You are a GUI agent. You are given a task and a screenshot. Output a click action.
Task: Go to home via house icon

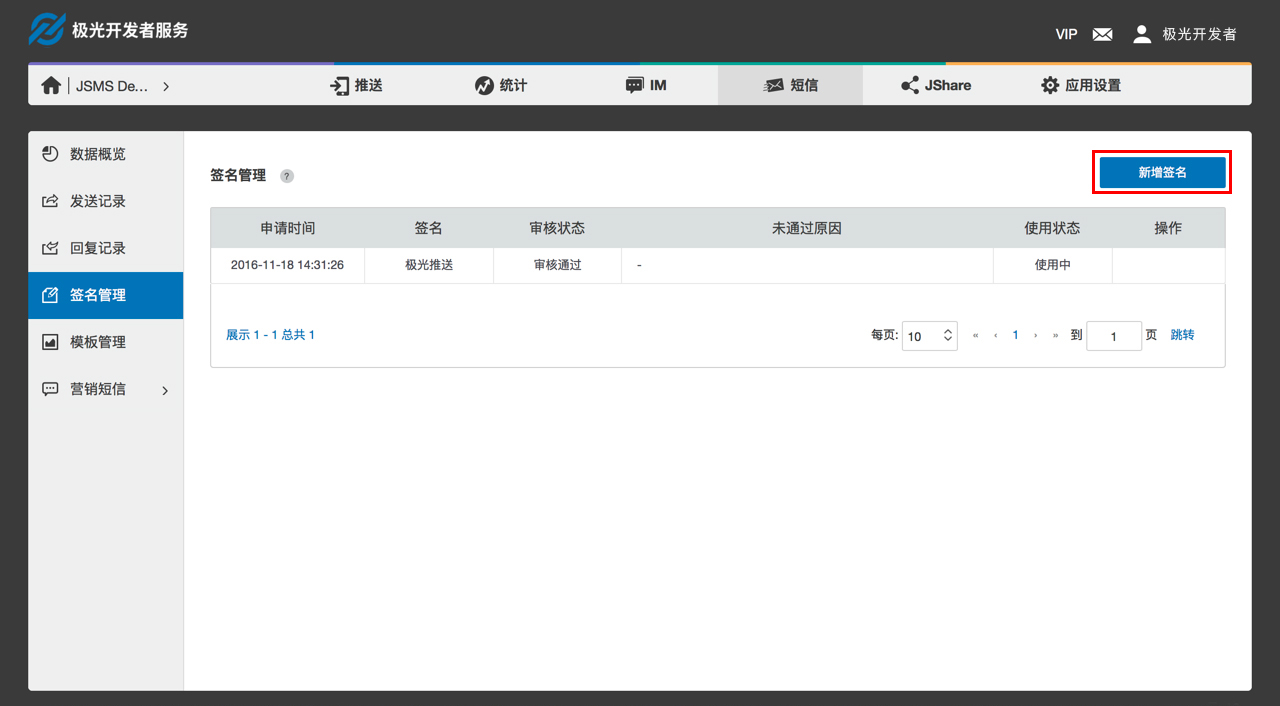51,86
